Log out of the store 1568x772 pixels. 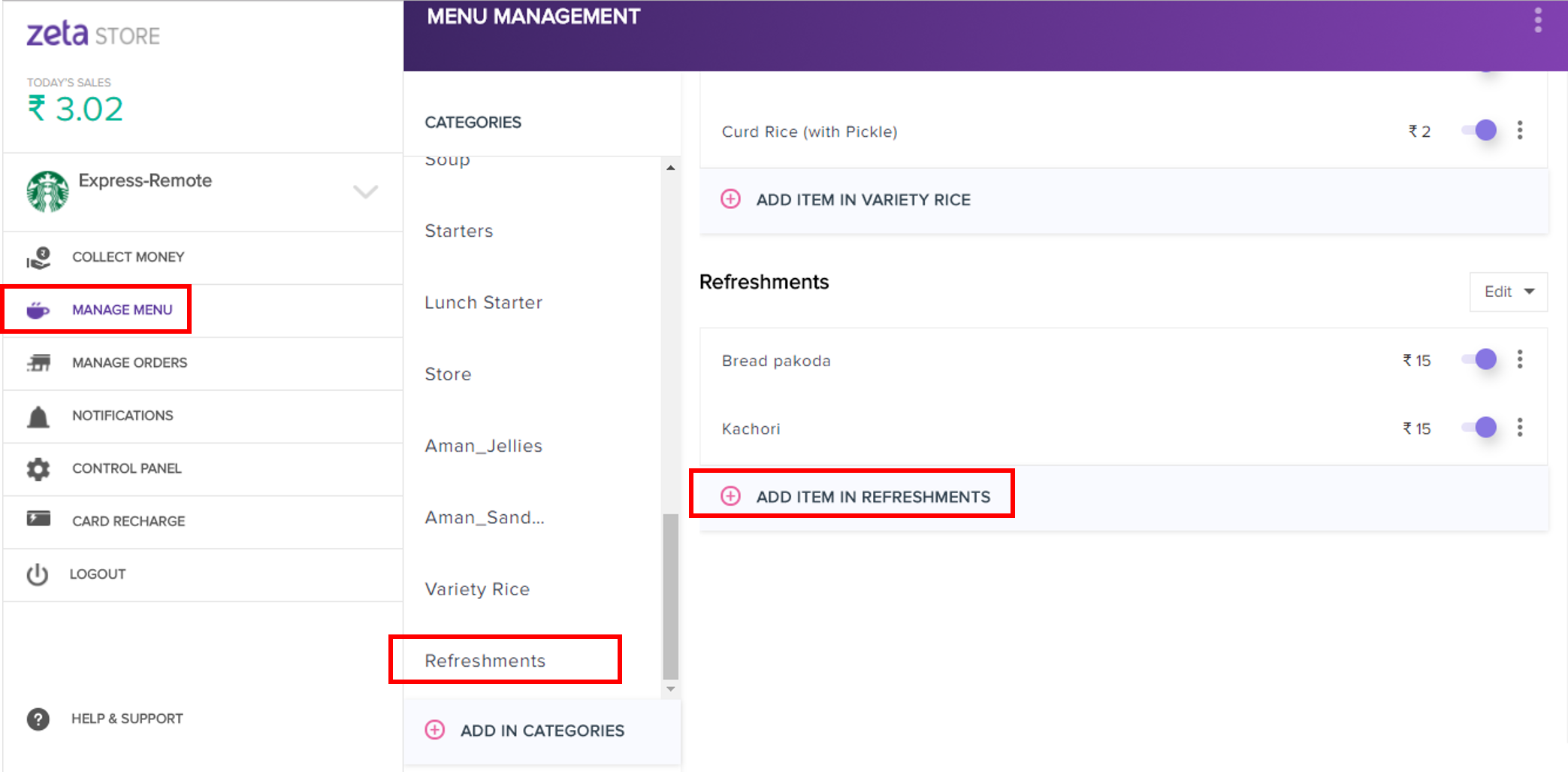(203, 574)
